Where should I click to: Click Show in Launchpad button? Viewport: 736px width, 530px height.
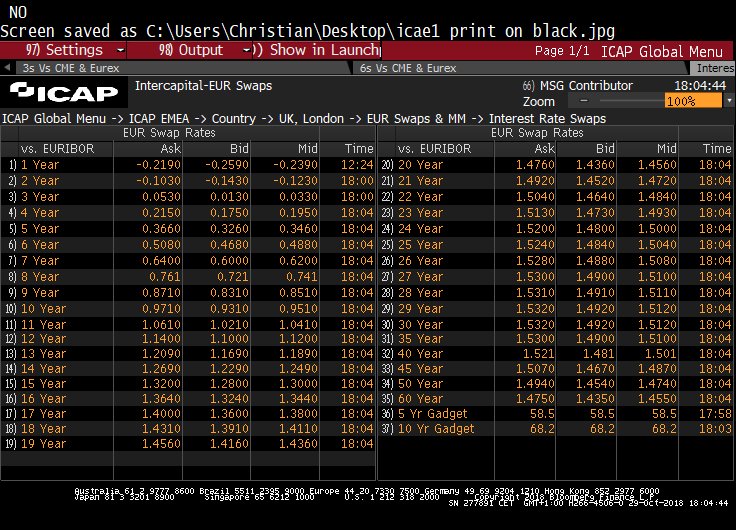[x=317, y=50]
